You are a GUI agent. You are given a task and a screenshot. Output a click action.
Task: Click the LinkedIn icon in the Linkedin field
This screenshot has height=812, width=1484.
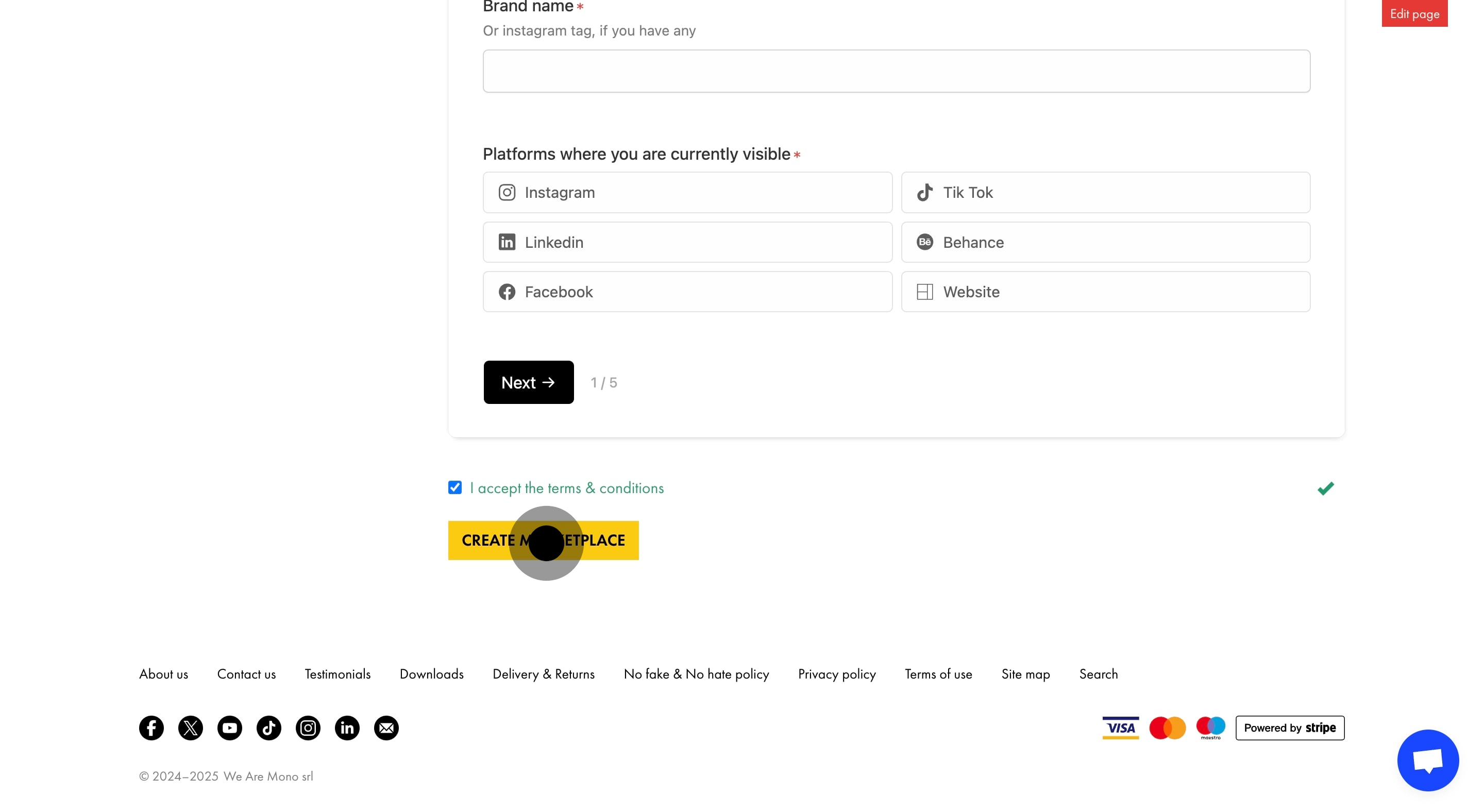(507, 242)
